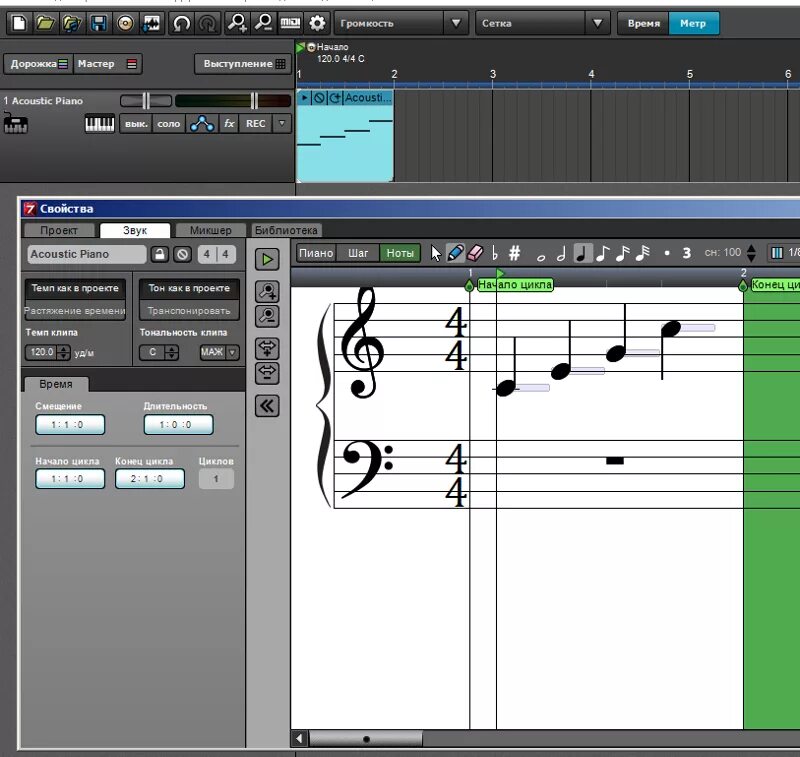Zoom out the notation editor
The height and width of the screenshot is (757, 800).
(x=267, y=316)
